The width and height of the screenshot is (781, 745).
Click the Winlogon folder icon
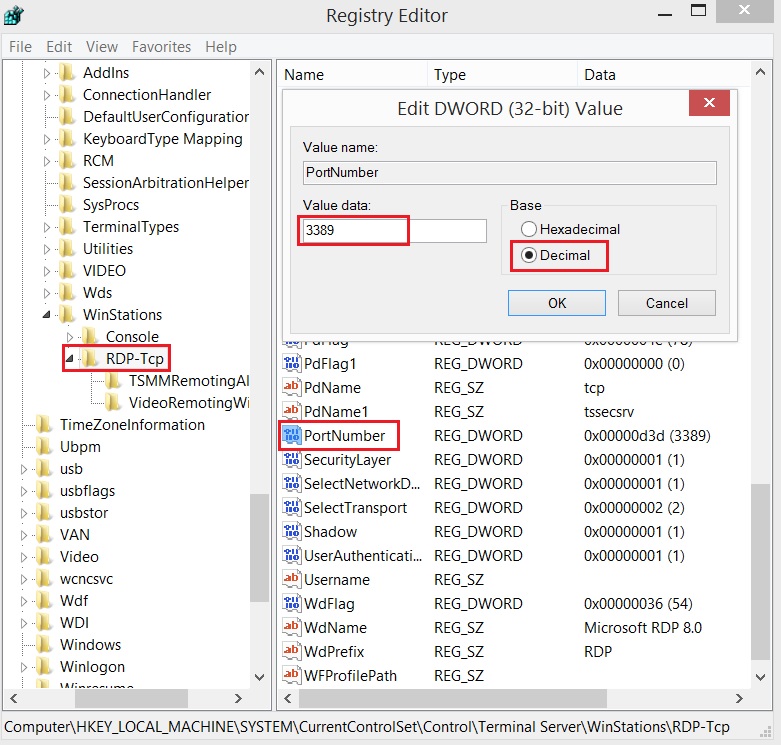[44, 667]
